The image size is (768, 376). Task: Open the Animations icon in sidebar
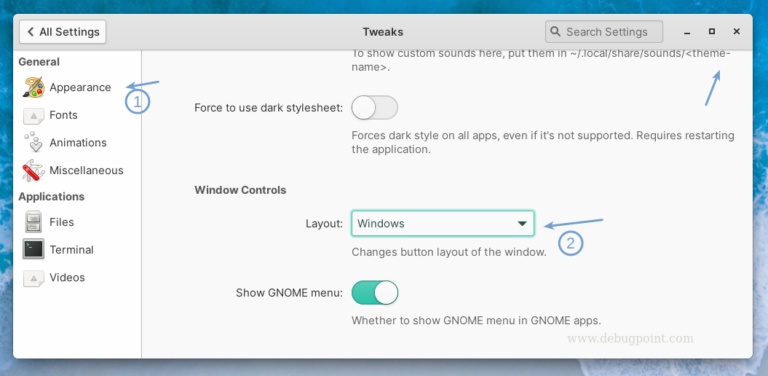coord(33,142)
